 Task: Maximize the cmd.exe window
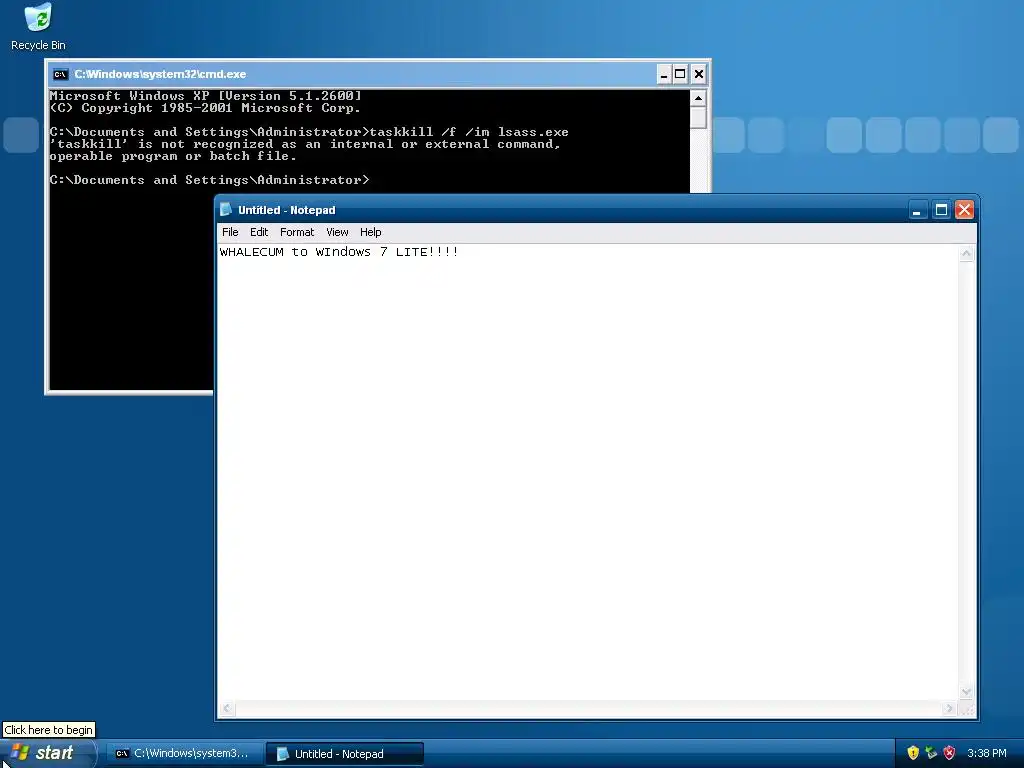(680, 74)
